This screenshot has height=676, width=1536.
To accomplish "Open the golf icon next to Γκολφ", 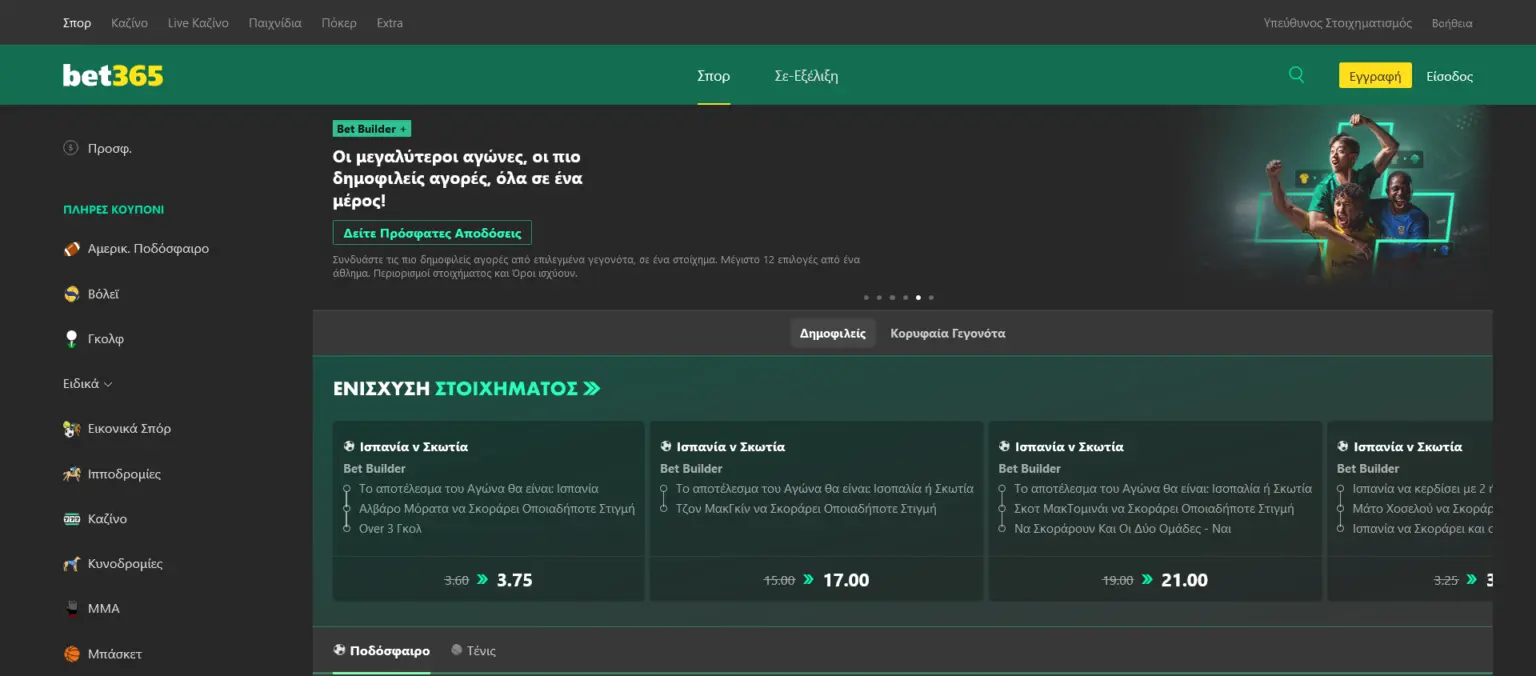I will click(71, 339).
